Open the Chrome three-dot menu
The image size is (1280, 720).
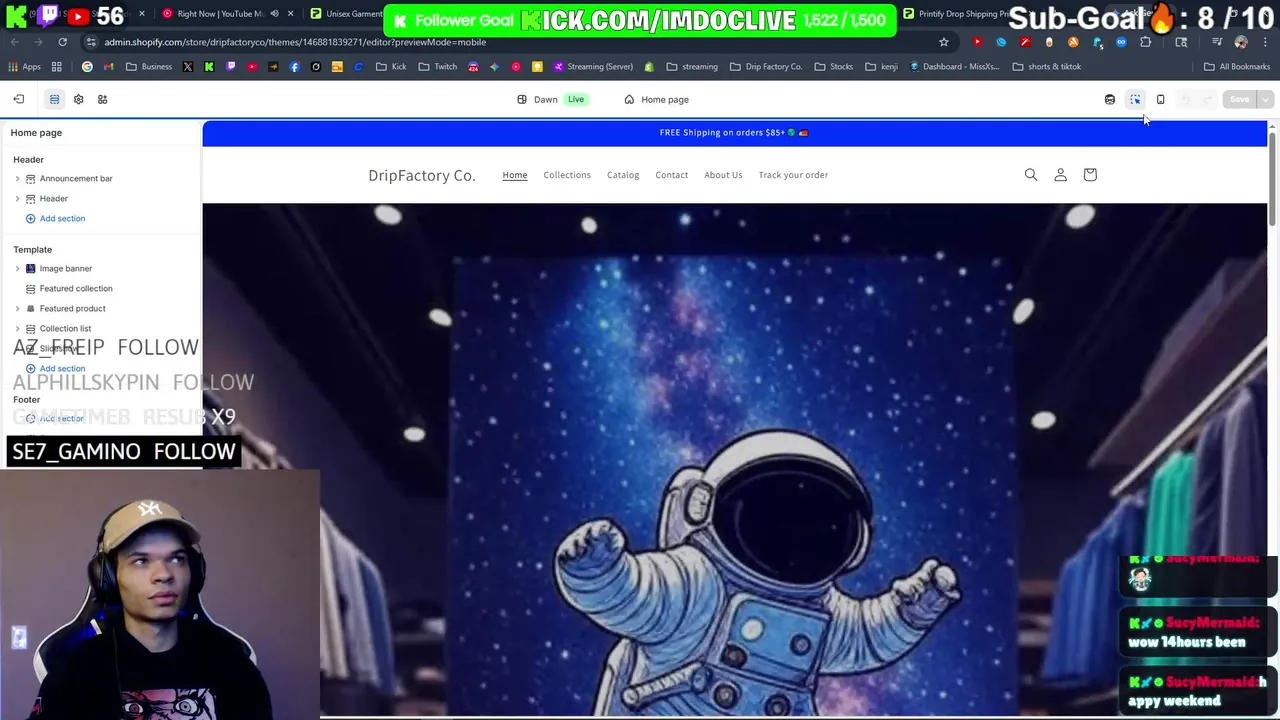(x=1264, y=42)
